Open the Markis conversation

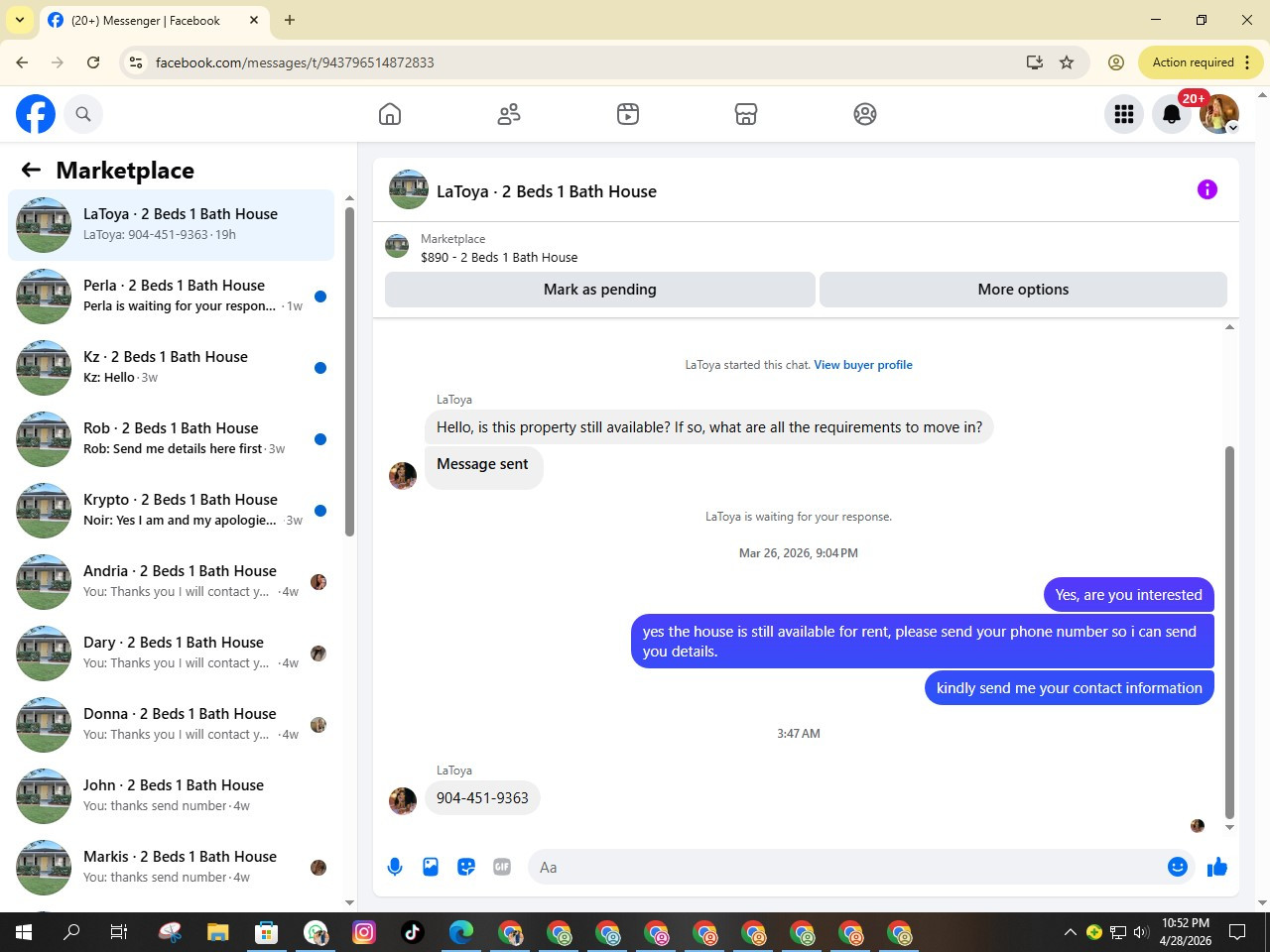pos(171,868)
